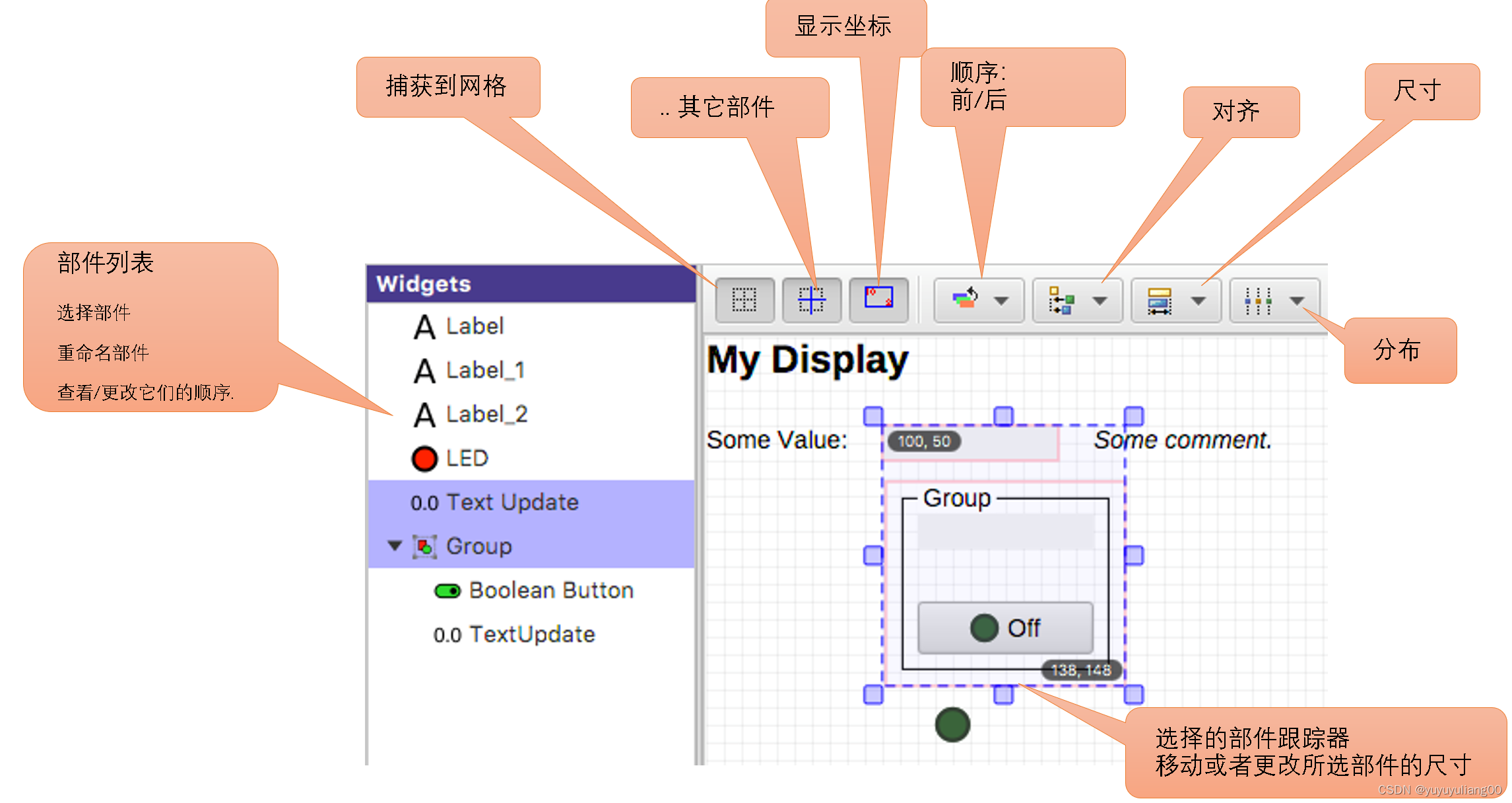Select Label in the Widgets tree
The height and width of the screenshot is (803, 1512).
click(x=531, y=326)
